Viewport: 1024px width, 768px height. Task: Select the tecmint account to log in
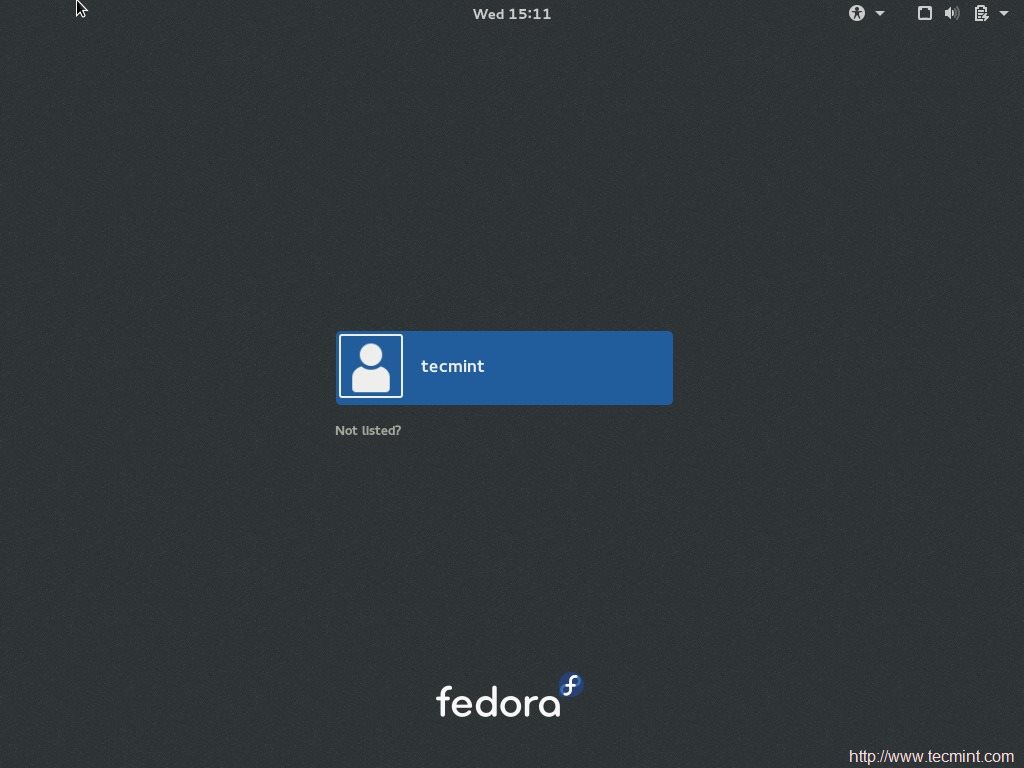504,367
